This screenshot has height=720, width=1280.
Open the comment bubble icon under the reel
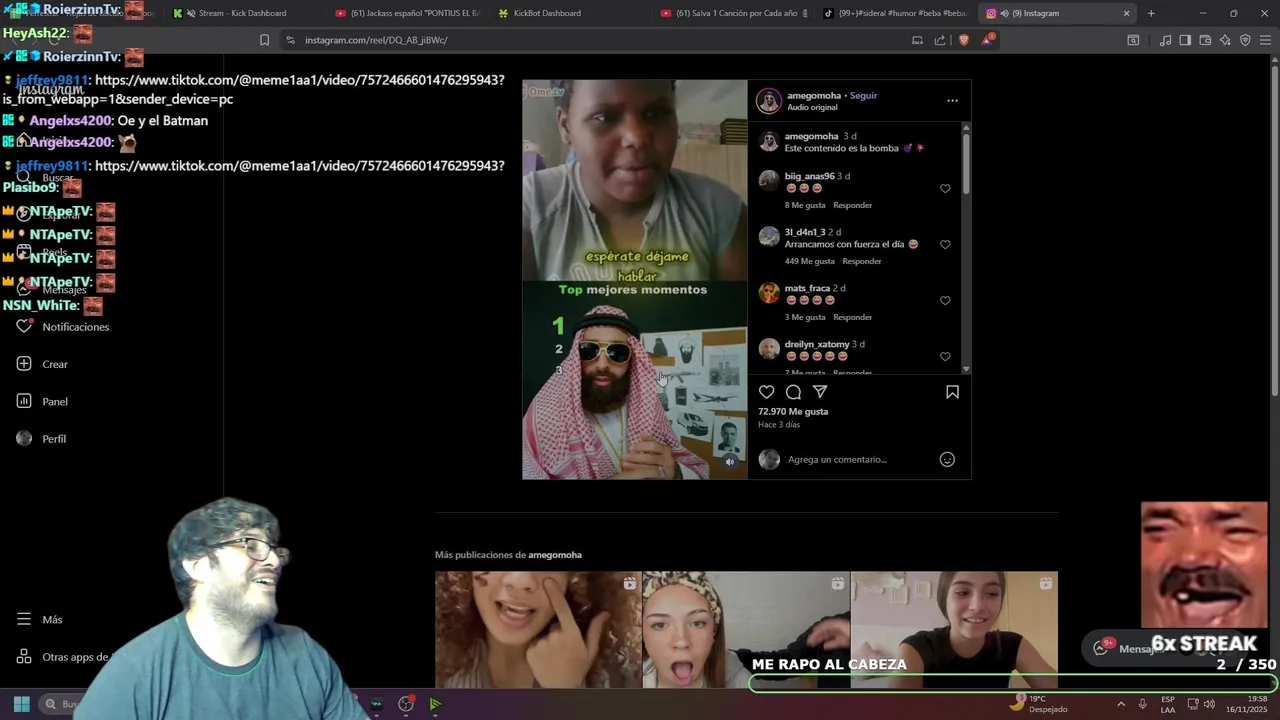(793, 392)
